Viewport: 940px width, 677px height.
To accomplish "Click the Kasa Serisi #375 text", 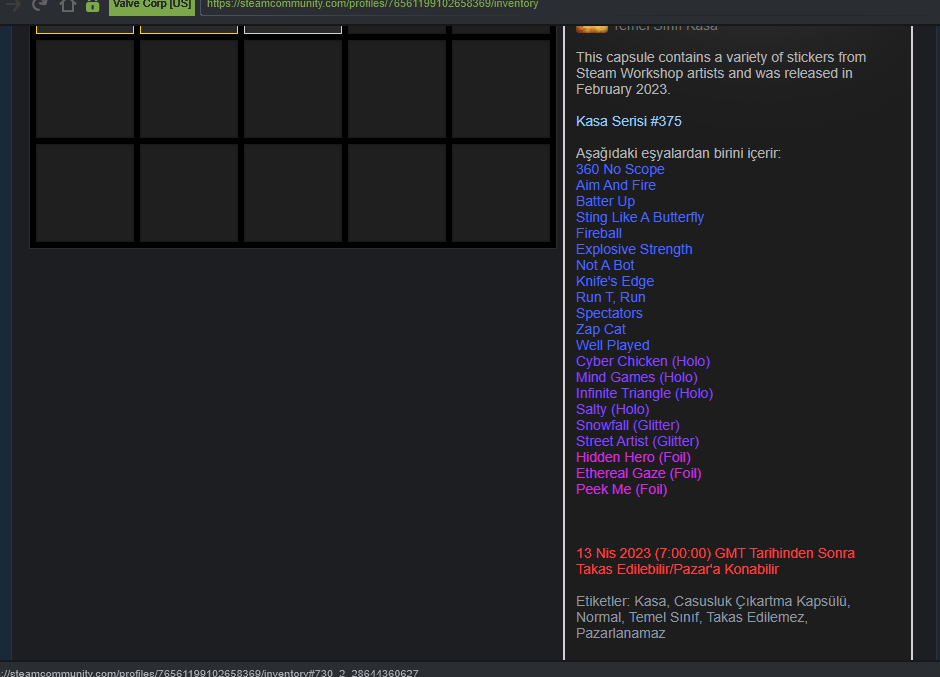I will 628,121.
